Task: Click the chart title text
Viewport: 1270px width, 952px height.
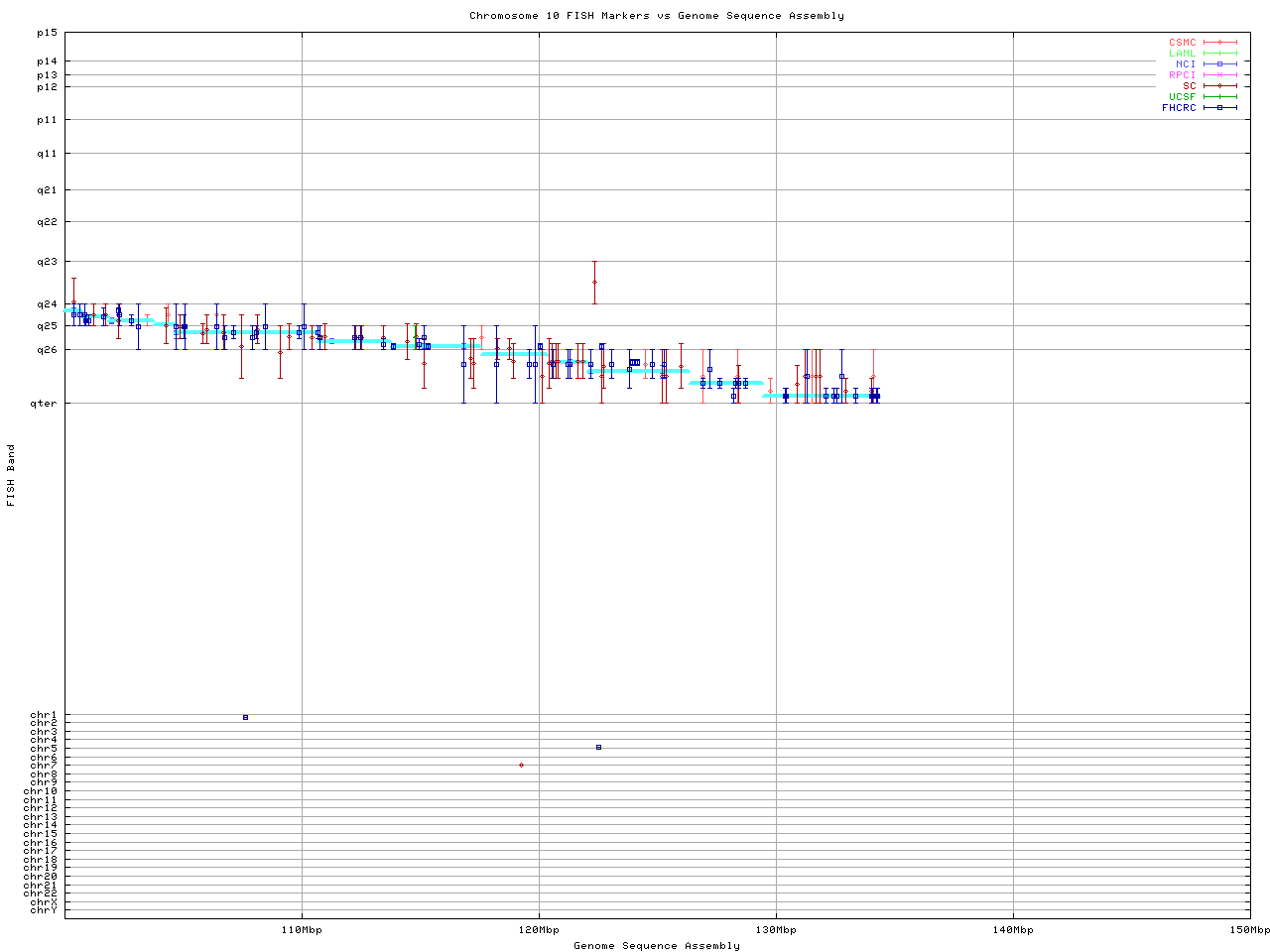Action: tap(657, 16)
